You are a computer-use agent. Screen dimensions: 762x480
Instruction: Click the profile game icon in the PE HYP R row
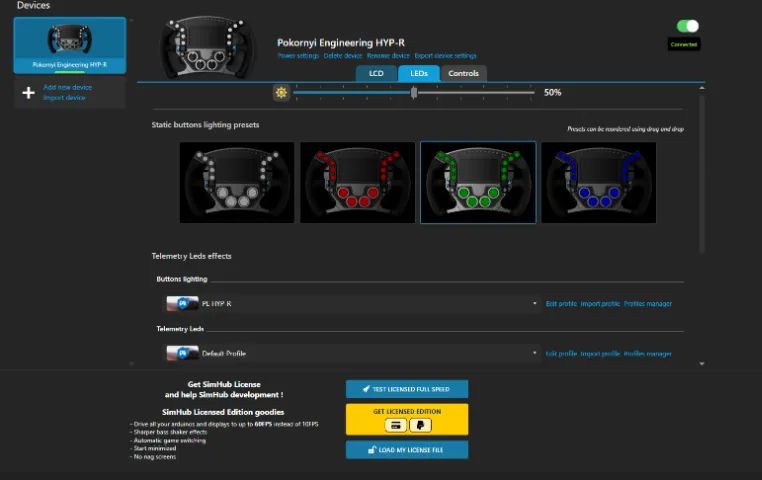(182, 304)
